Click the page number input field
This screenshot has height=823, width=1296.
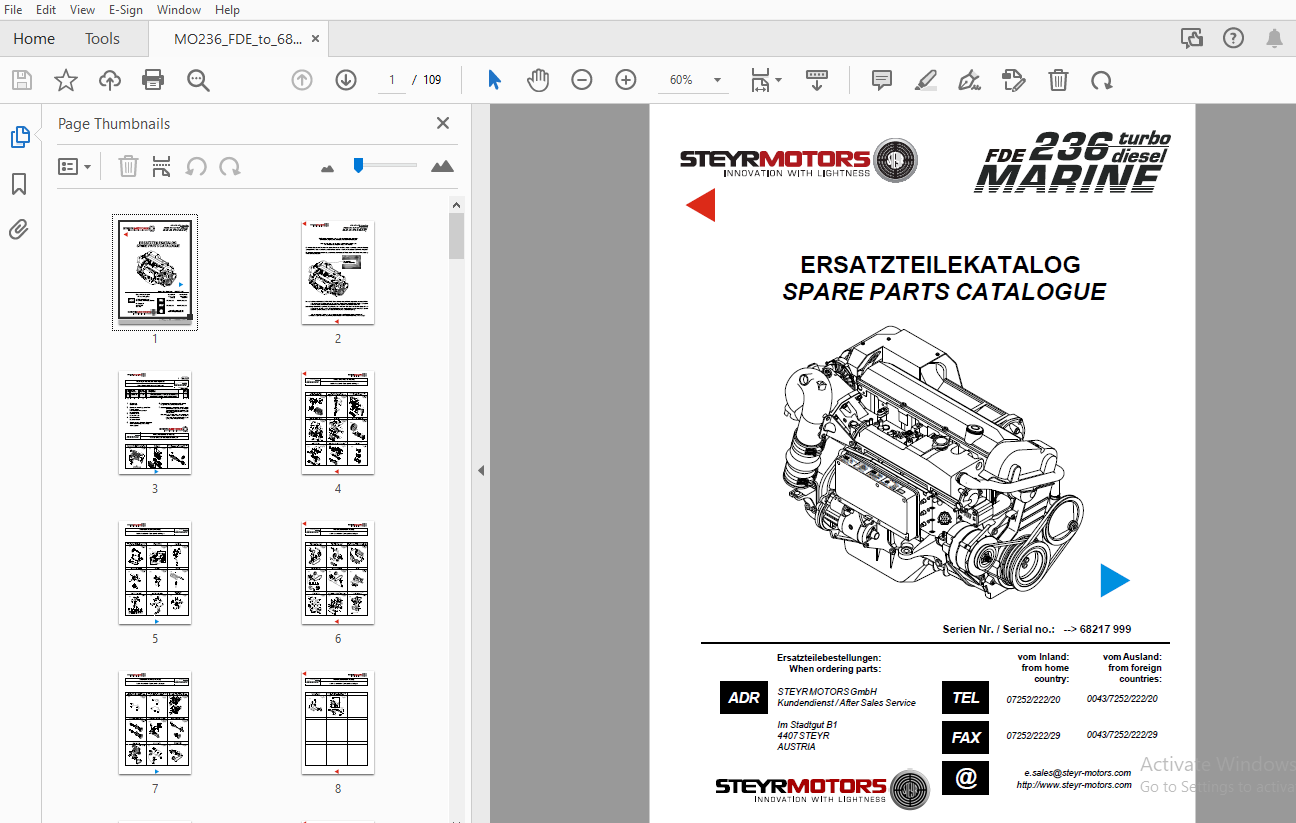392,80
